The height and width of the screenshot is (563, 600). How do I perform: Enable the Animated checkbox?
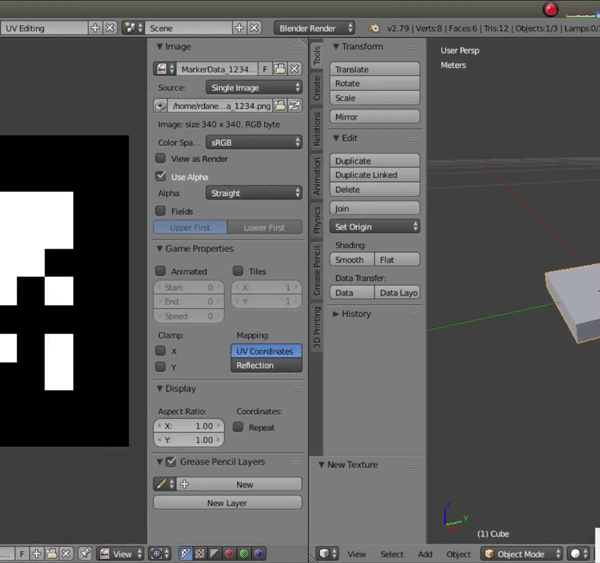(x=160, y=271)
